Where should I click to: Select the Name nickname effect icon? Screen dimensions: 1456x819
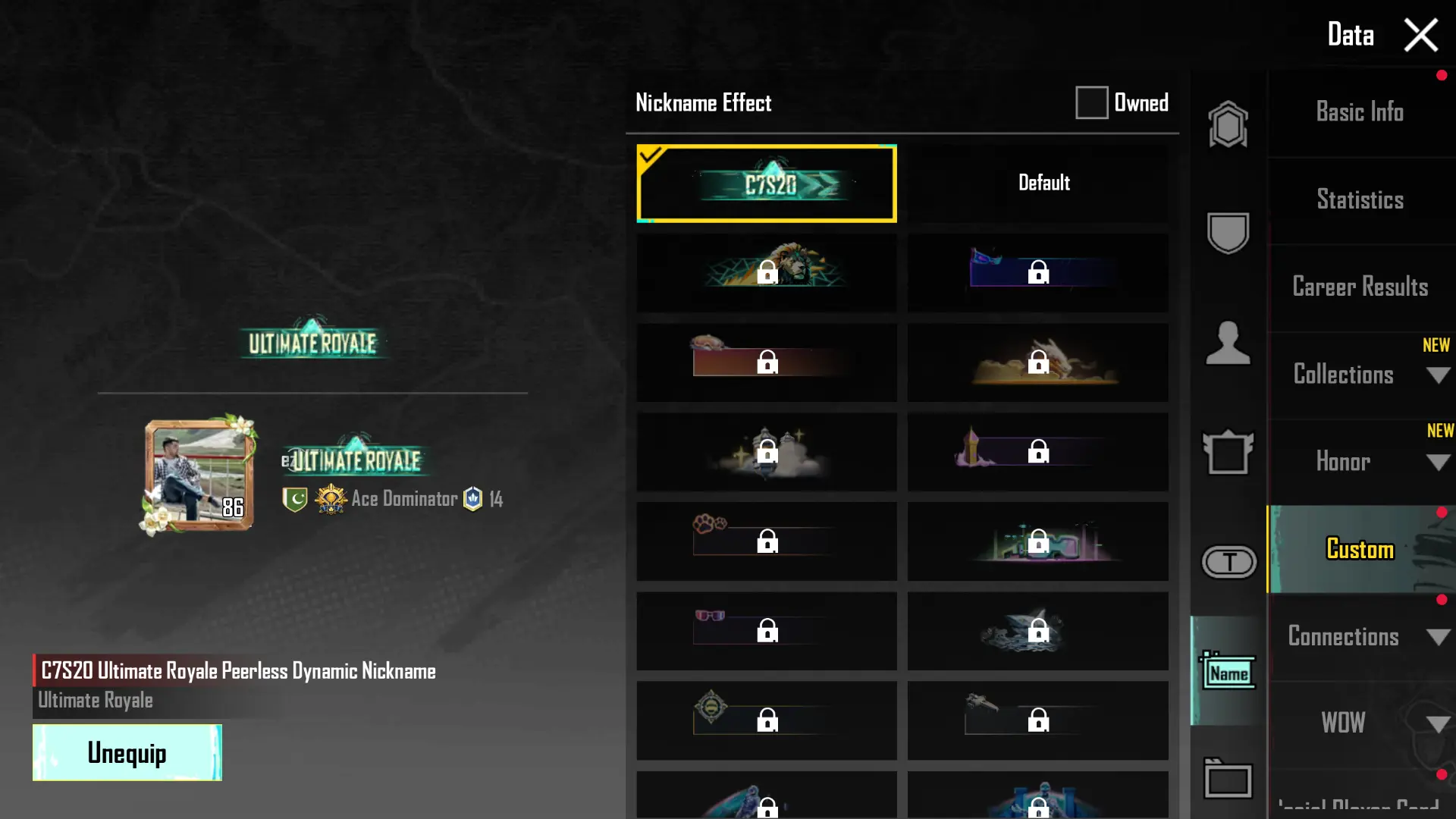pos(1228,671)
